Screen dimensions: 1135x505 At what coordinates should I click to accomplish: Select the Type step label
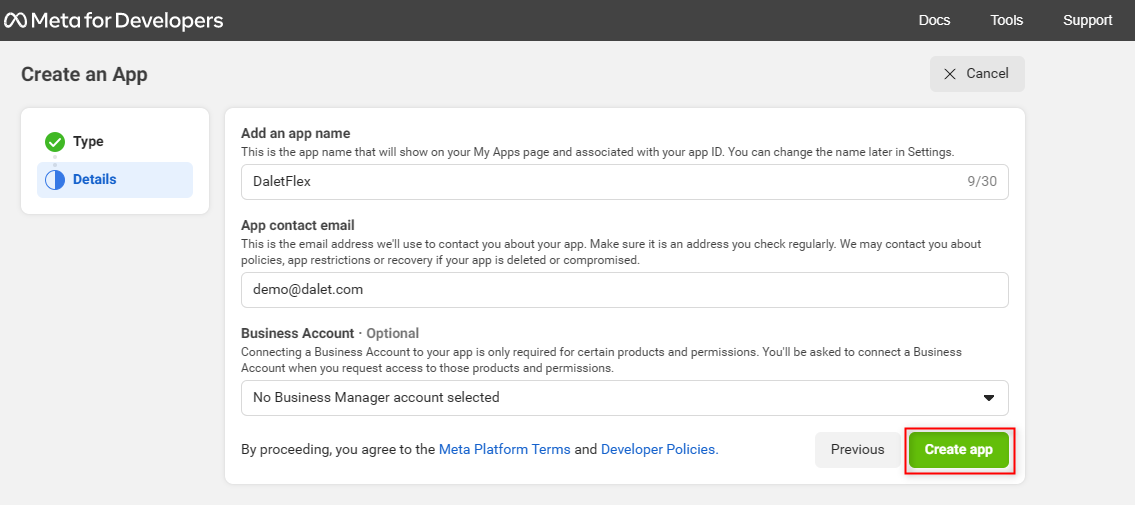pos(88,142)
